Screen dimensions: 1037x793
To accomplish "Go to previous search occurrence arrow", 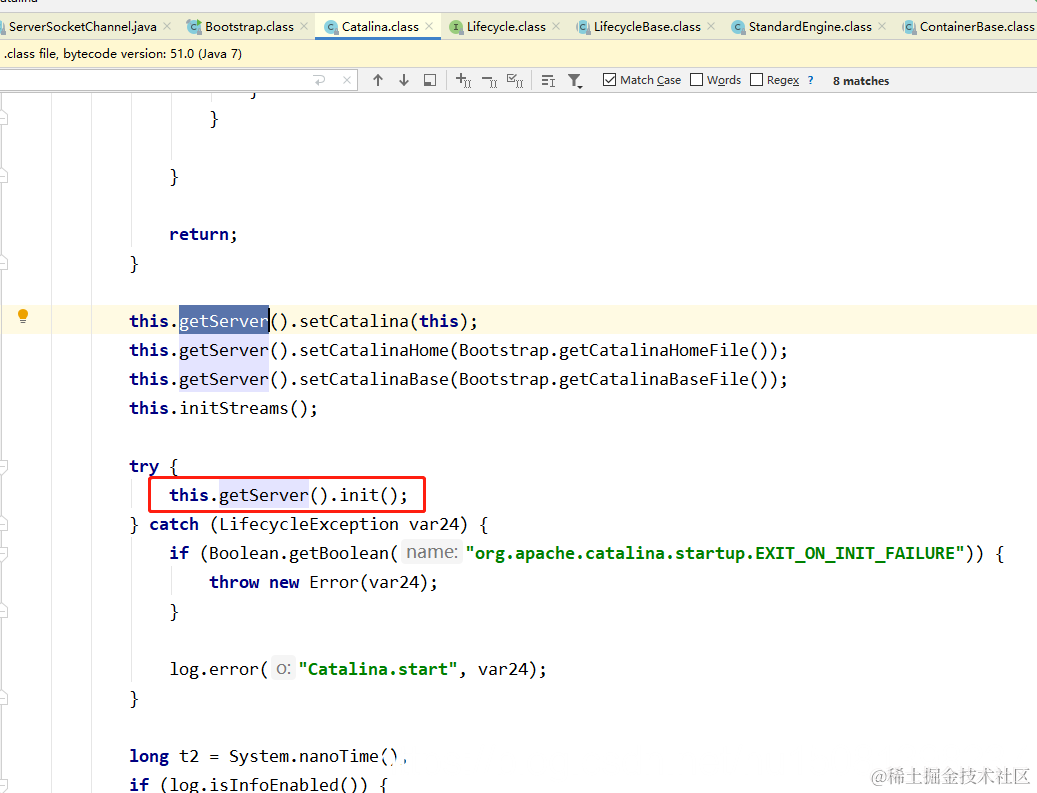I will pyautogui.click(x=378, y=80).
